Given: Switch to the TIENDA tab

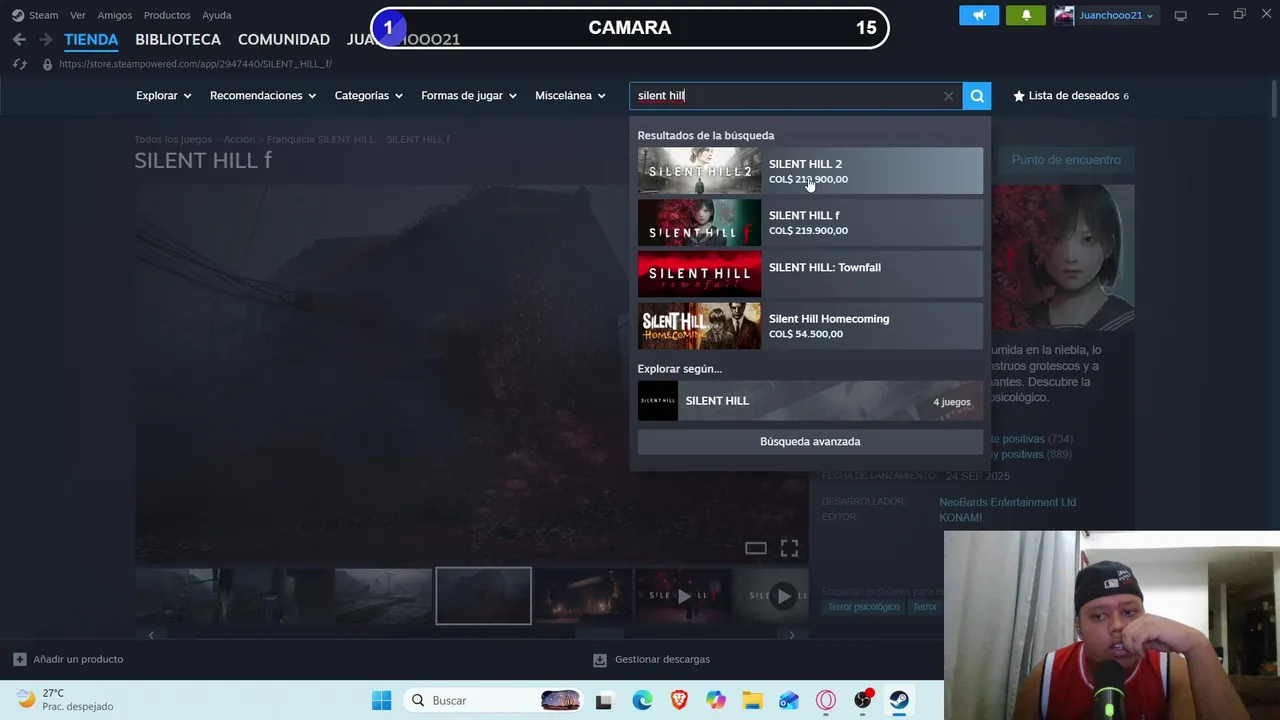Looking at the screenshot, I should point(91,40).
